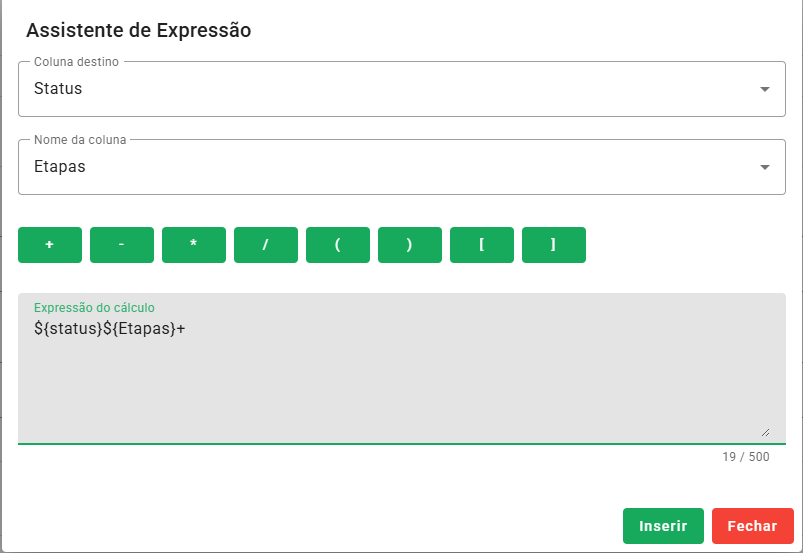Focus the Expressão do cálculo text area
The height and width of the screenshot is (553, 803).
click(x=400, y=380)
